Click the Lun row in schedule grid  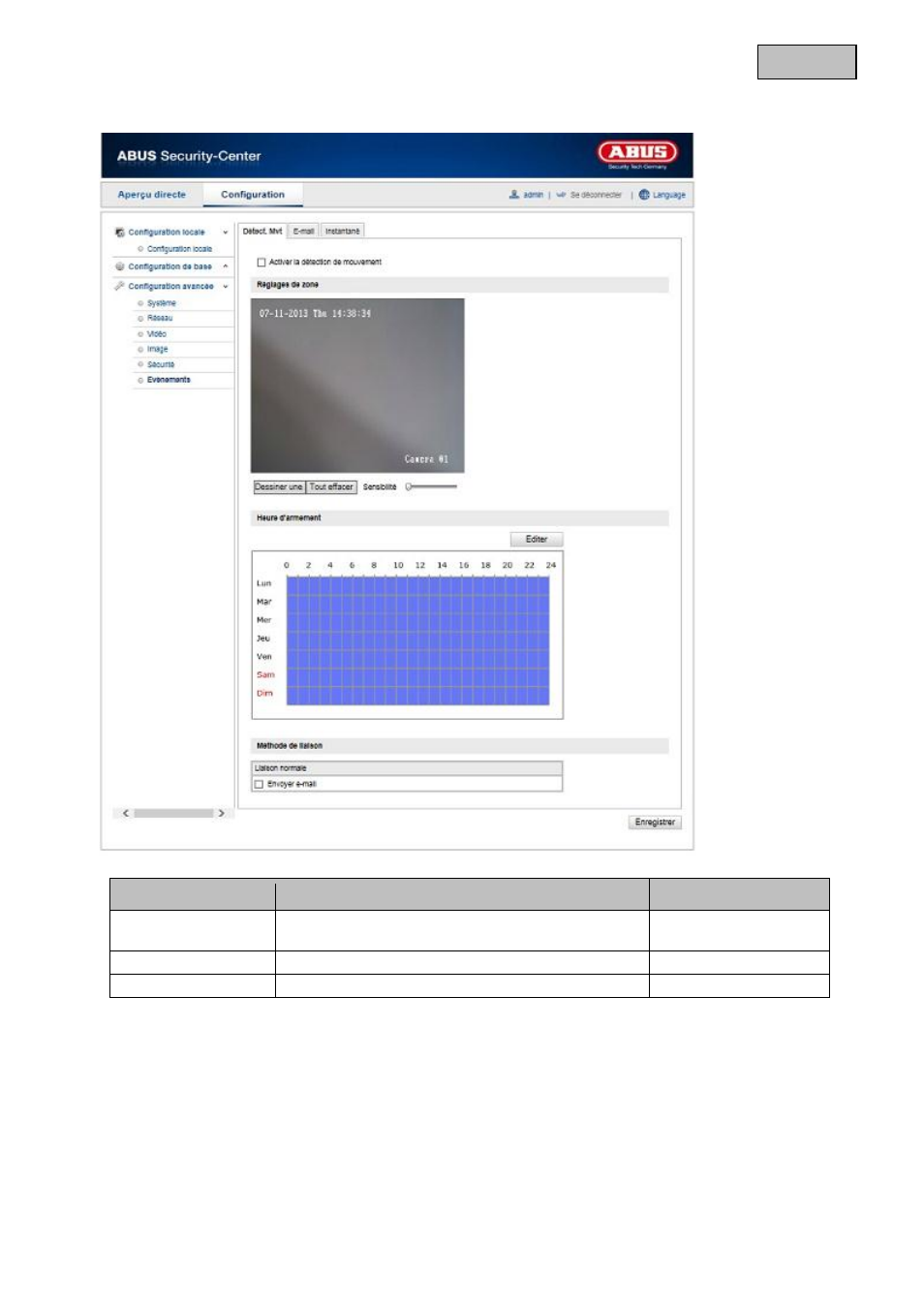(417, 584)
